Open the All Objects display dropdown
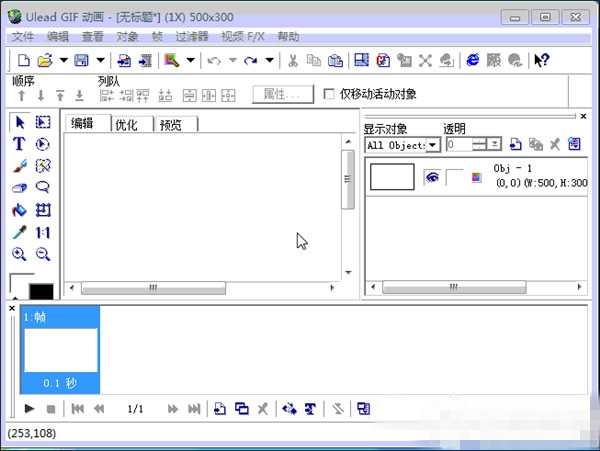 (x=433, y=145)
